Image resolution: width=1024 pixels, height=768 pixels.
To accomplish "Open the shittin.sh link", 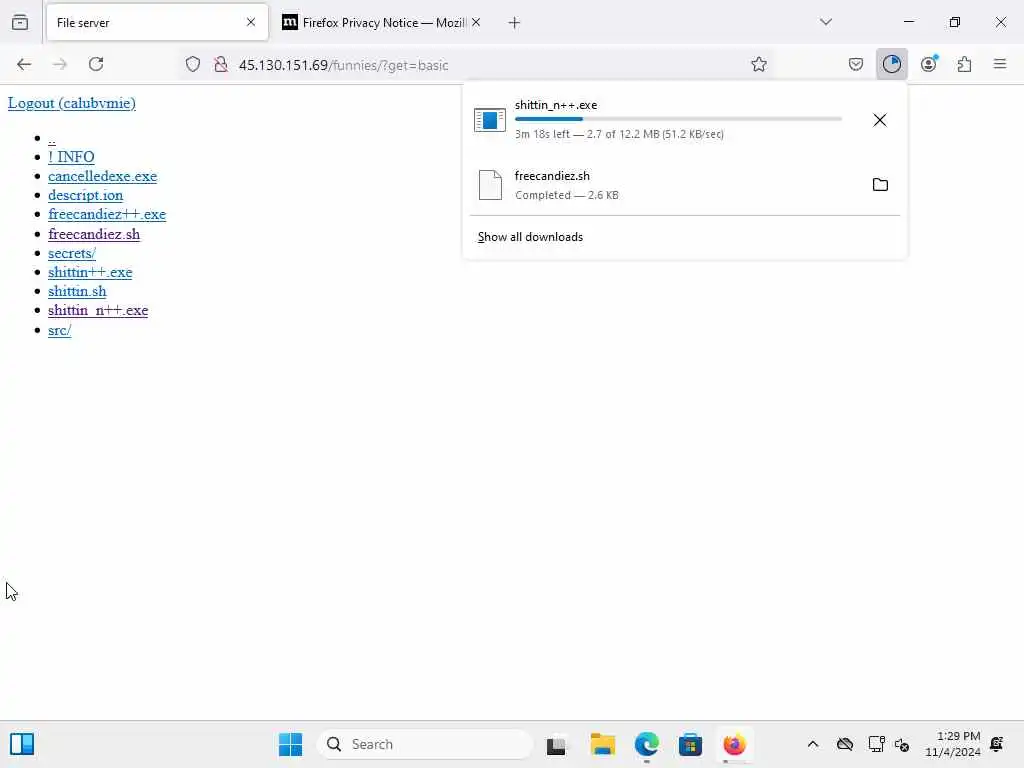I will [77, 291].
